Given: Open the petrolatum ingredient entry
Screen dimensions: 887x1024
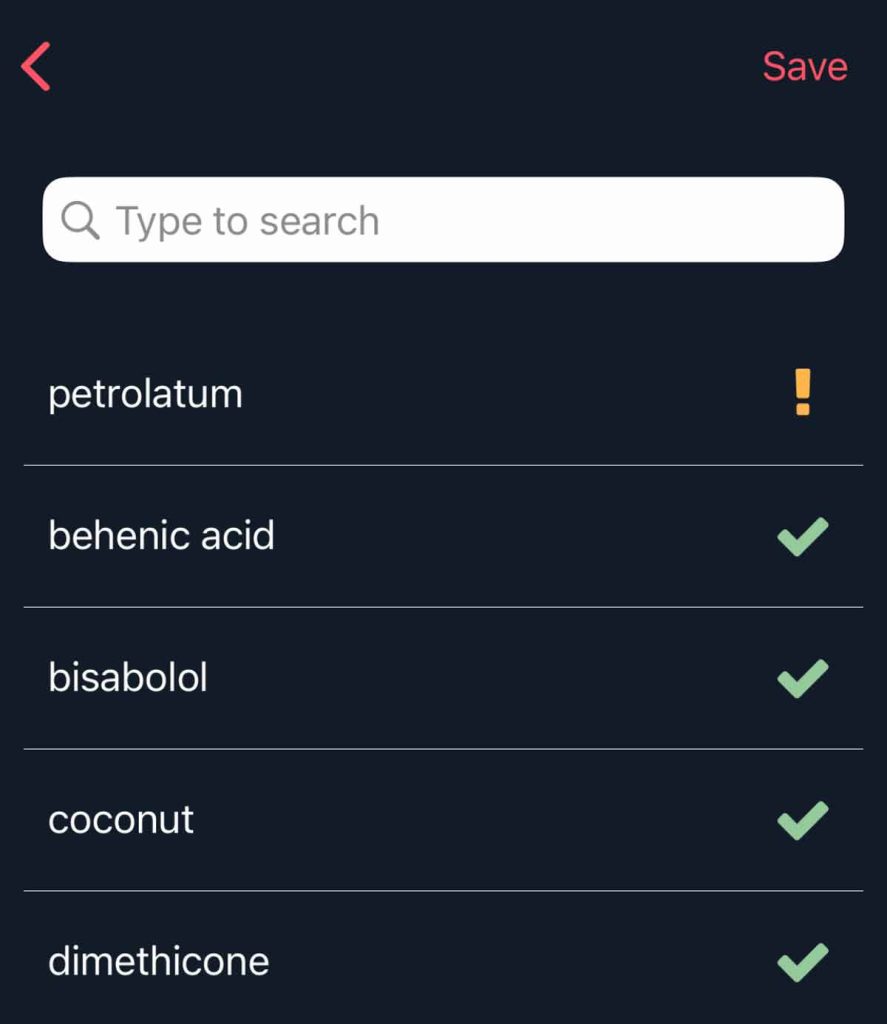Looking at the screenshot, I should [x=145, y=394].
